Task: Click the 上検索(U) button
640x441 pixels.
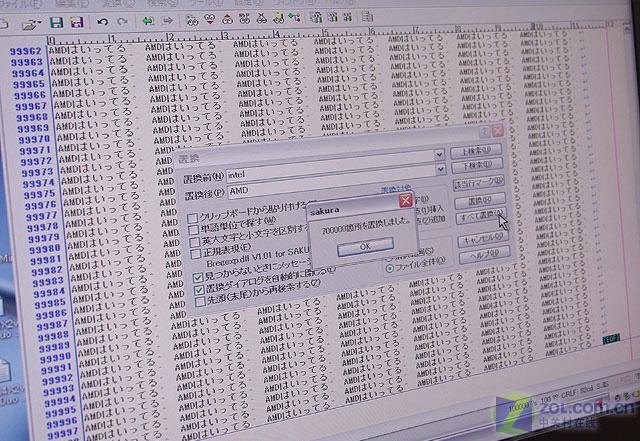Action: point(476,151)
